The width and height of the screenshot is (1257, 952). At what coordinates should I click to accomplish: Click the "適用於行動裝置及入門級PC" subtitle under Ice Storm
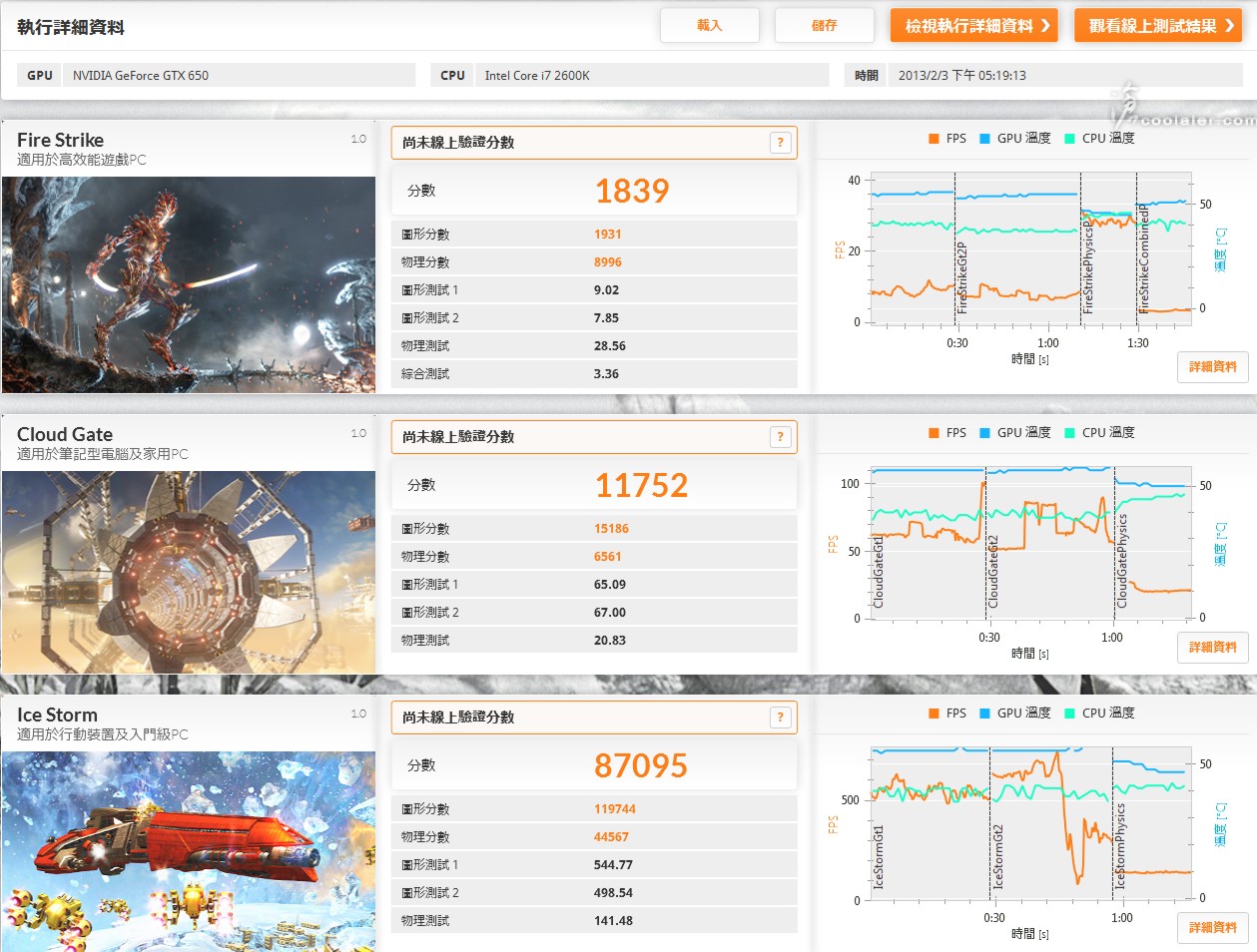[103, 734]
